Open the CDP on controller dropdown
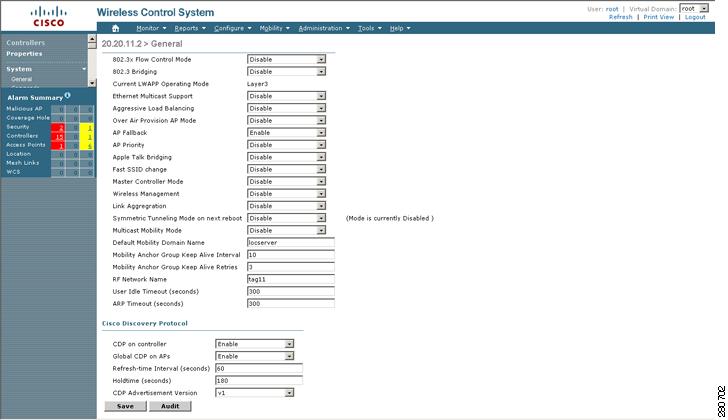Screen dimensions: 728x420 254,344
